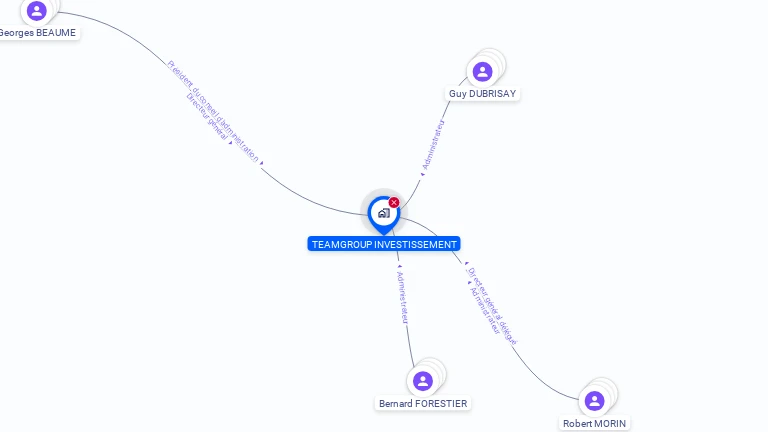The width and height of the screenshot is (768, 432).
Task: Click the Robert MORIN name label
Action: point(594,423)
